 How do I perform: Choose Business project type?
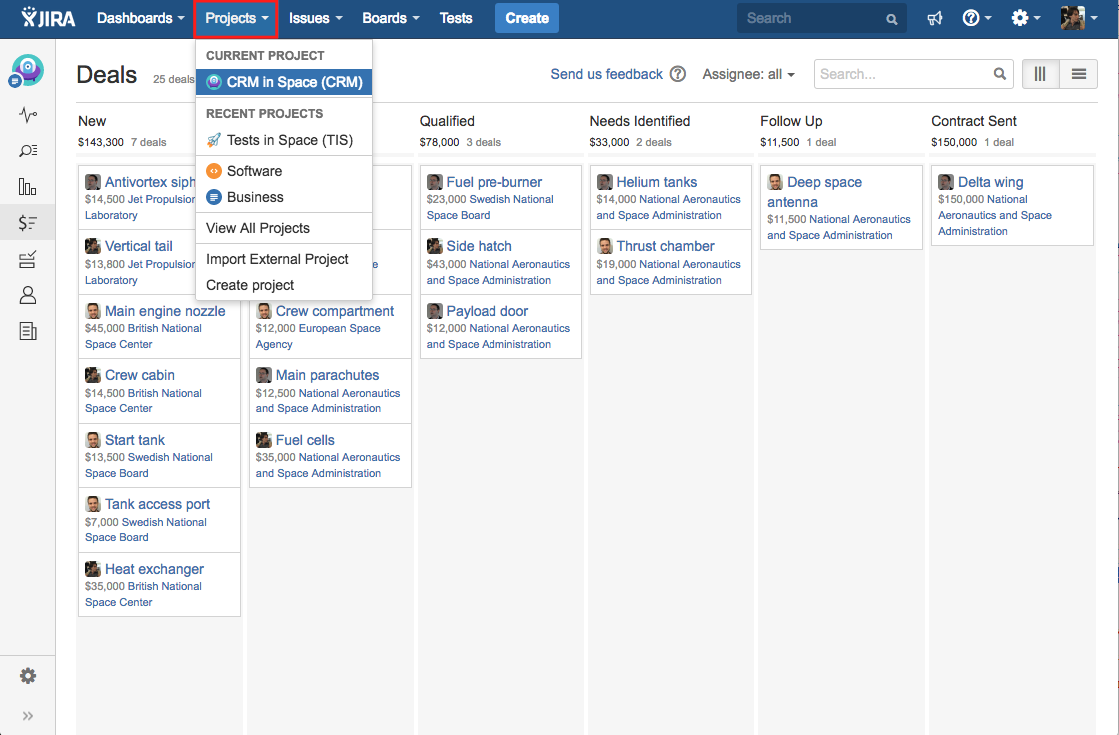pyautogui.click(x=284, y=197)
